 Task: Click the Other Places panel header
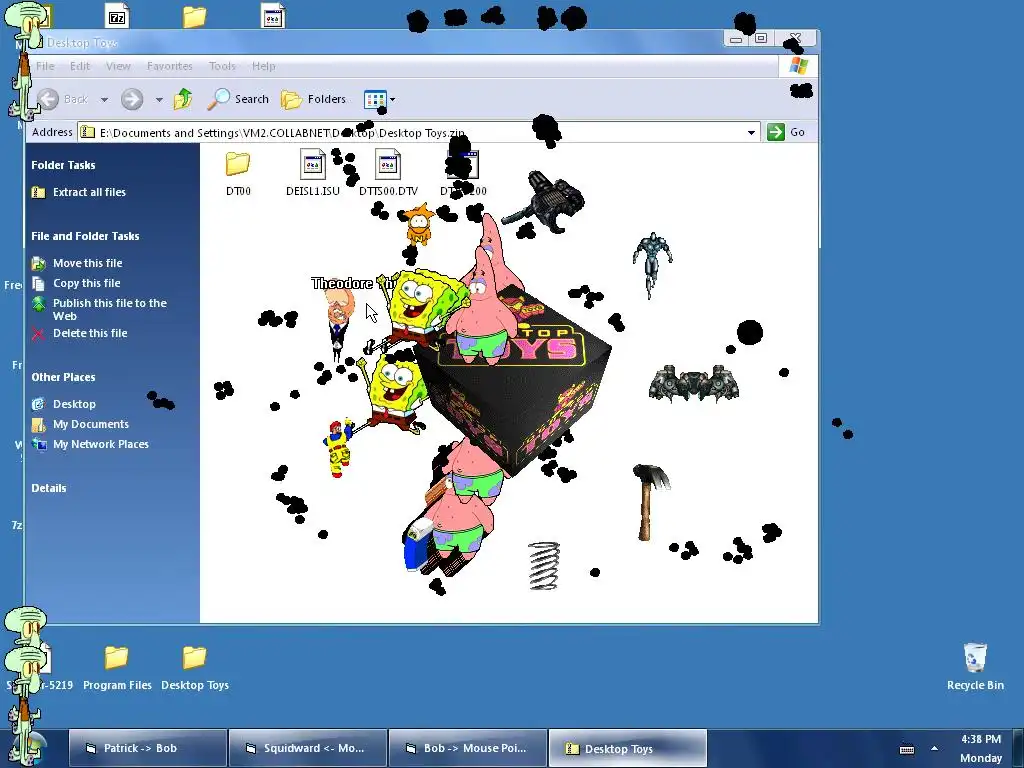coord(63,377)
